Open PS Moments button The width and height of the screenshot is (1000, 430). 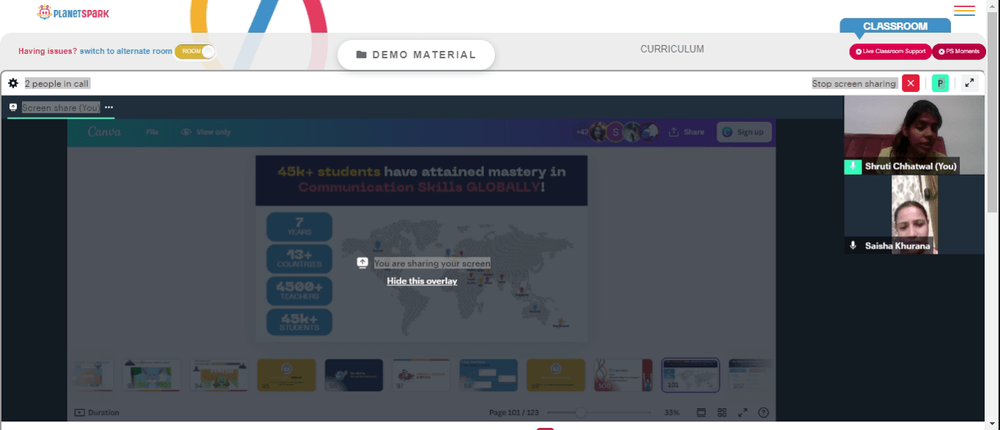click(x=959, y=51)
